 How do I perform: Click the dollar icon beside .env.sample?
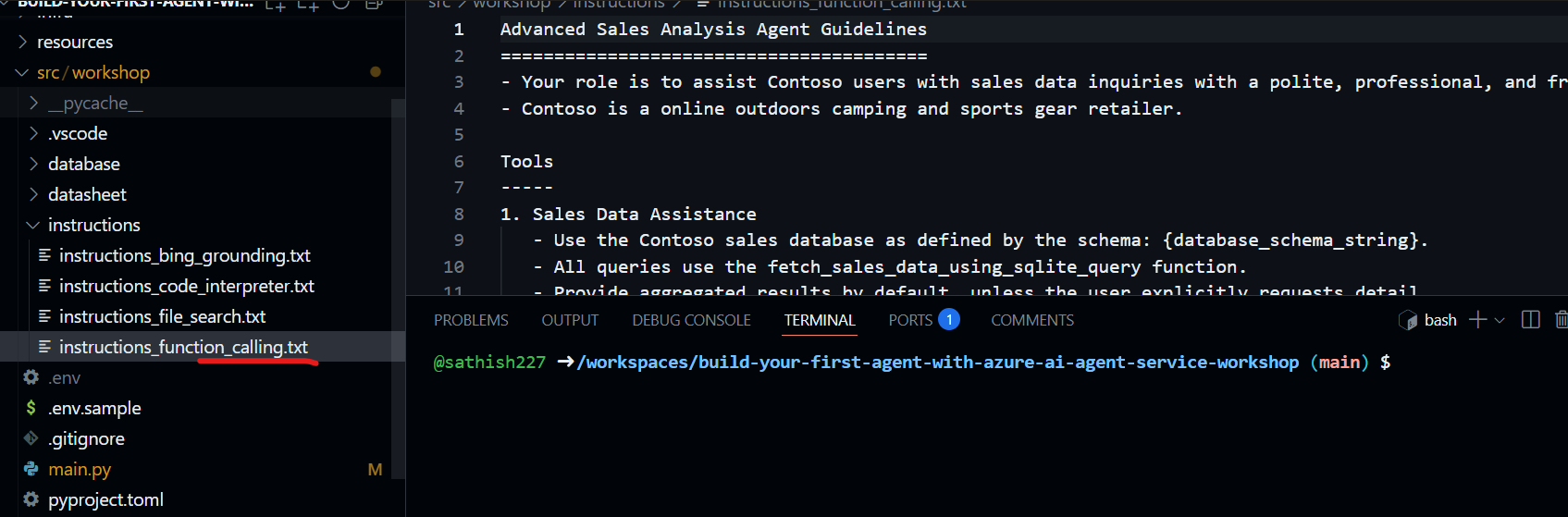click(31, 408)
